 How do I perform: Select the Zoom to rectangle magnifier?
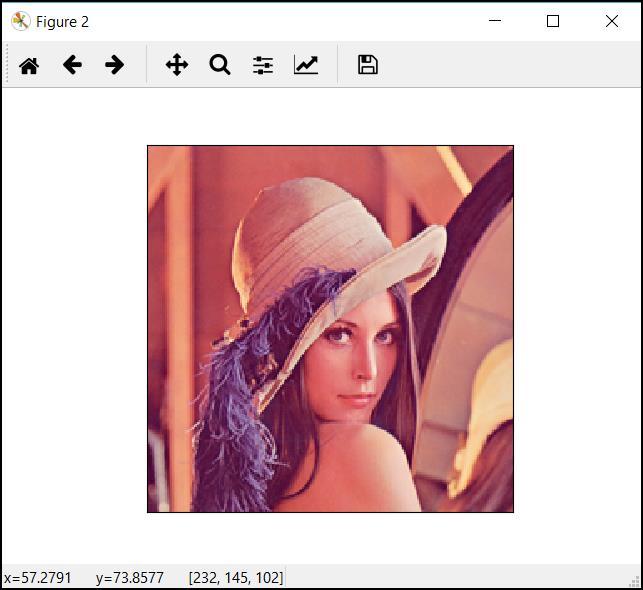(220, 65)
